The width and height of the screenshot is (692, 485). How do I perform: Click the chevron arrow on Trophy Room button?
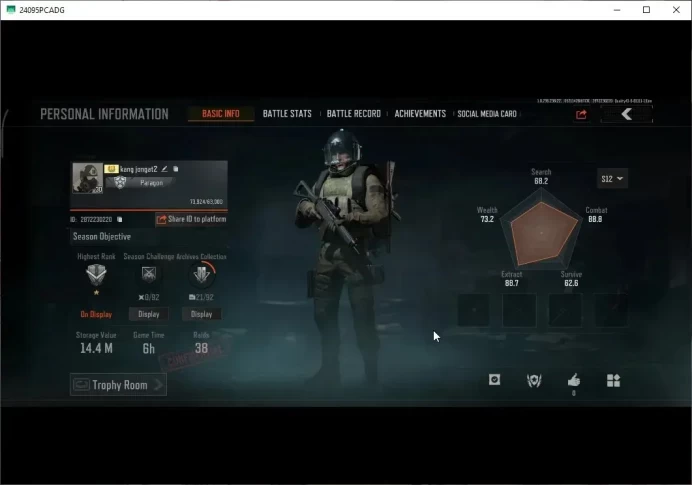pyautogui.click(x=158, y=385)
